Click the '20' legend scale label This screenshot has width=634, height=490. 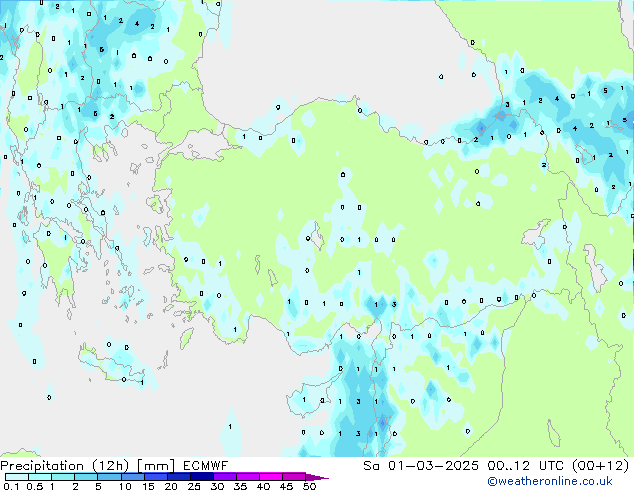[x=171, y=486]
